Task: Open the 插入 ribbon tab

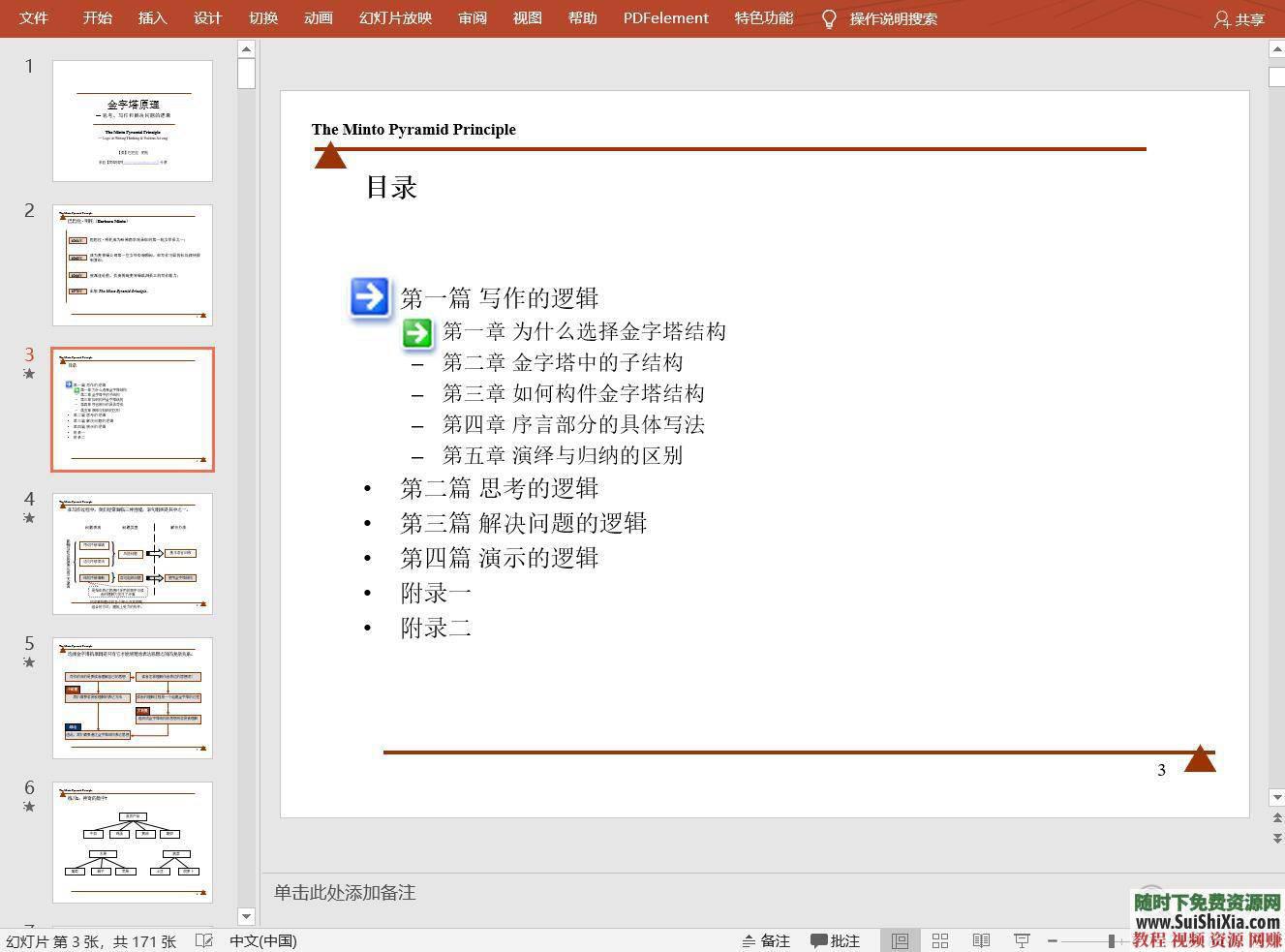Action: point(152,17)
